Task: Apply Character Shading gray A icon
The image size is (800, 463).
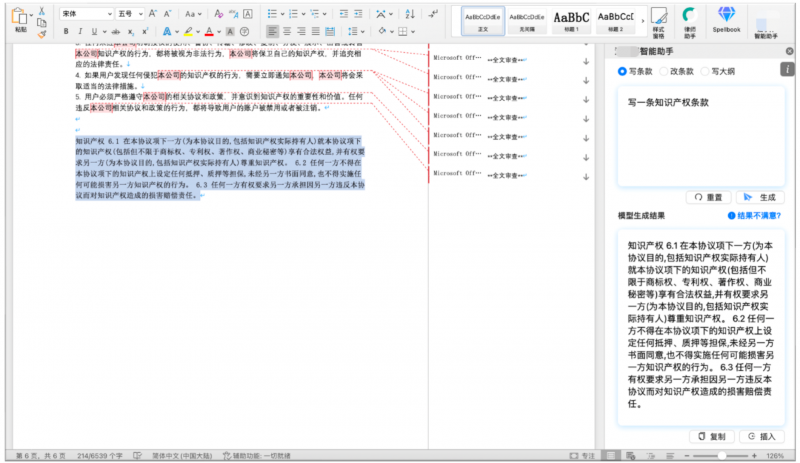Action: click(x=230, y=32)
